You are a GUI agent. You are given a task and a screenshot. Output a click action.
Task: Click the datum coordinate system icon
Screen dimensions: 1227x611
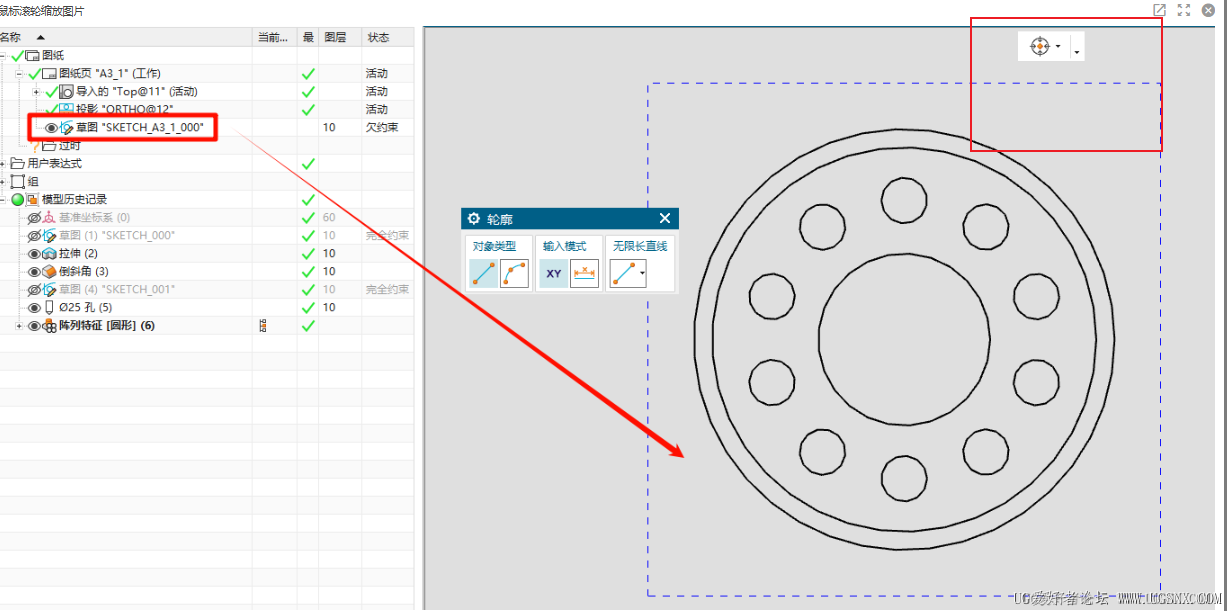point(50,217)
